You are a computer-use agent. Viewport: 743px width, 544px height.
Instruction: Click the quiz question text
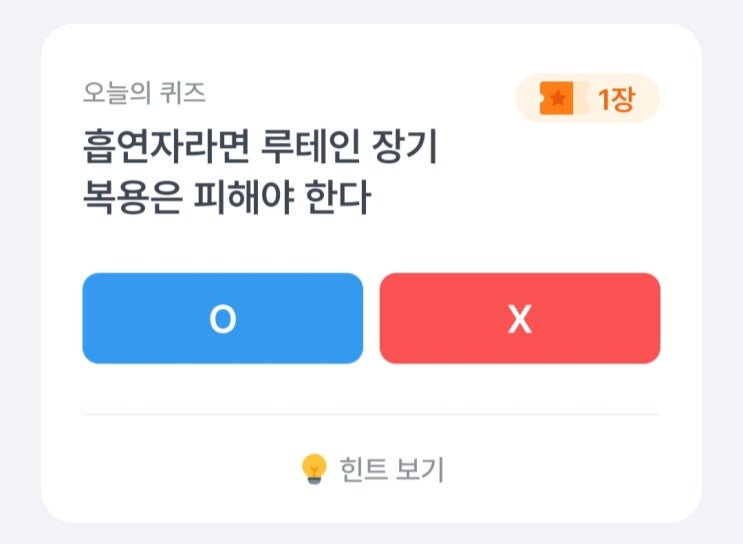coord(260,174)
